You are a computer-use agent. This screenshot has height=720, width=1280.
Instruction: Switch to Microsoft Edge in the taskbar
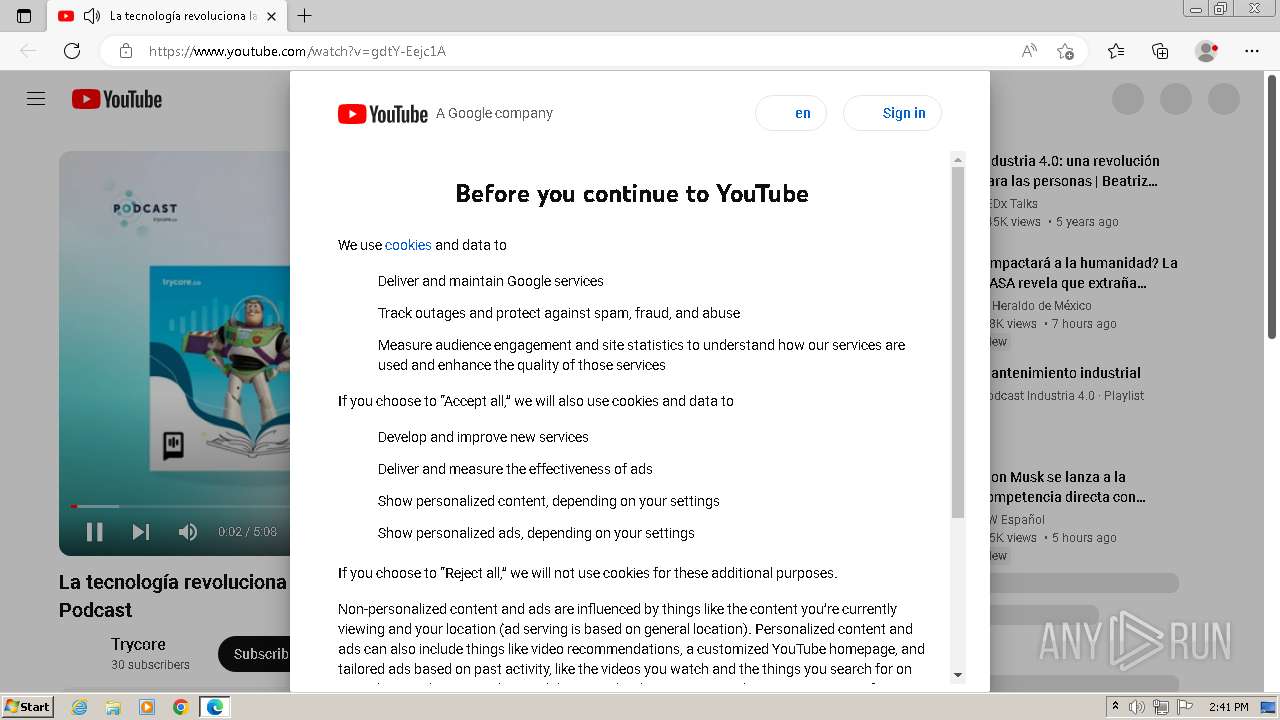point(215,707)
